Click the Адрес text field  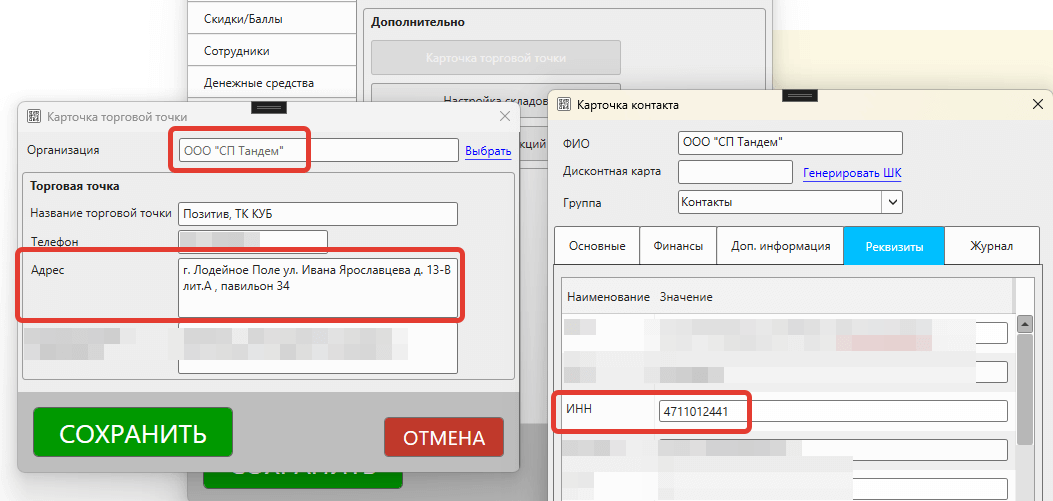[x=317, y=285]
